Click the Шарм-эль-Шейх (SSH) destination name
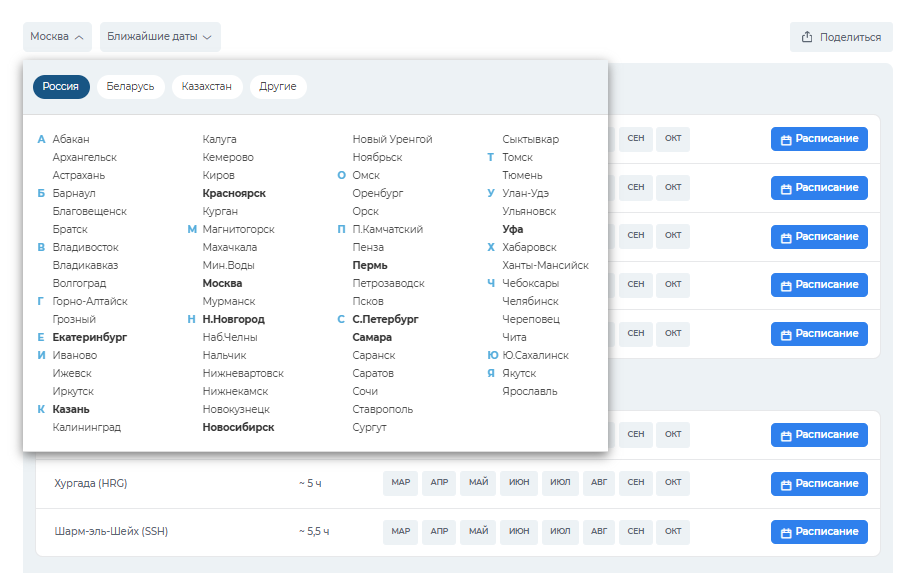This screenshot has height=573, width=914. coord(111,532)
